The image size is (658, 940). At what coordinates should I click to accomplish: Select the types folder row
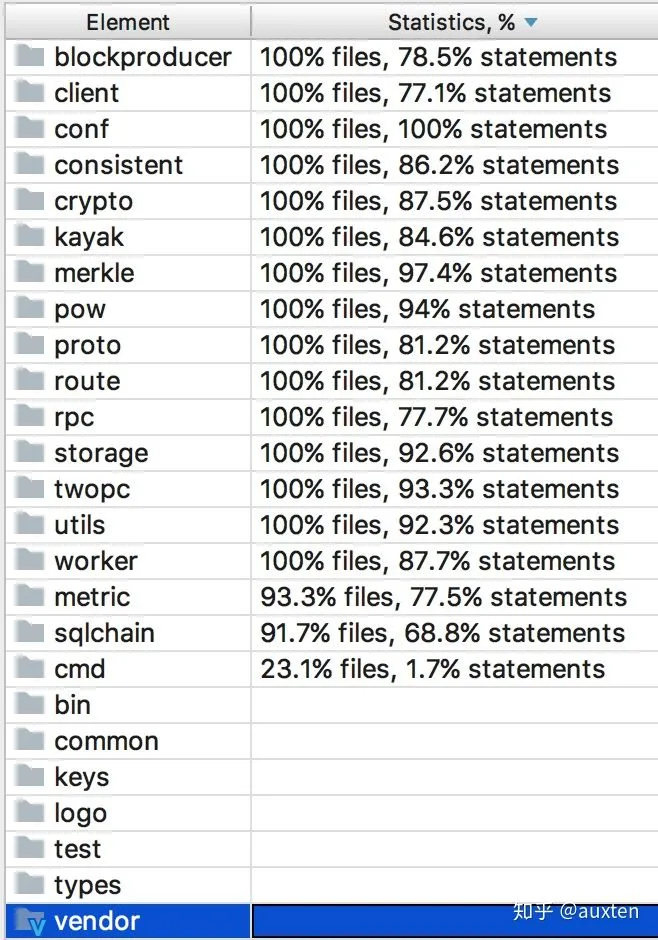(x=87, y=885)
